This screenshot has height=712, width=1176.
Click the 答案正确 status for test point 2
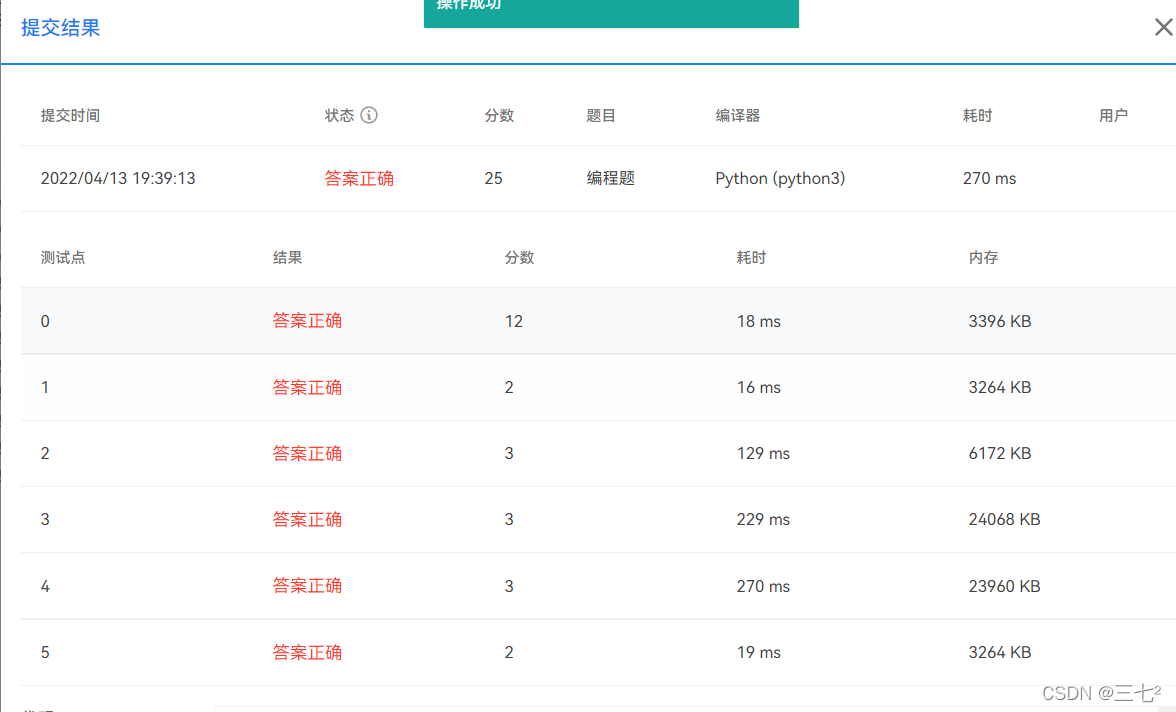(x=307, y=453)
